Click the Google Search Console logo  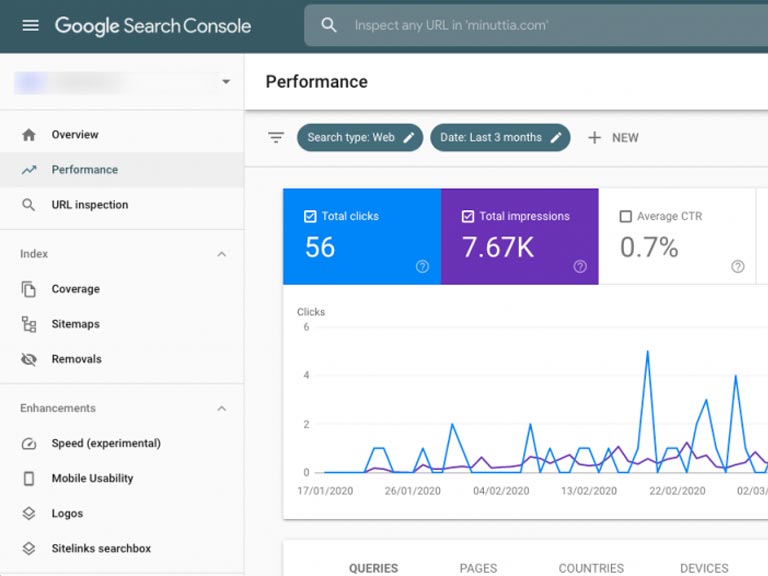(x=153, y=26)
